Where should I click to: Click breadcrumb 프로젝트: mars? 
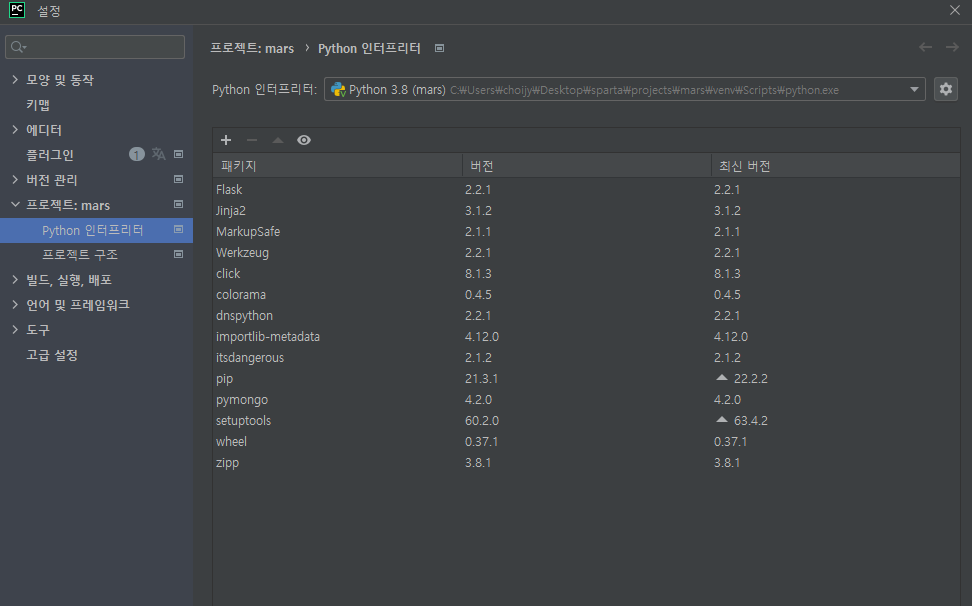tap(252, 48)
